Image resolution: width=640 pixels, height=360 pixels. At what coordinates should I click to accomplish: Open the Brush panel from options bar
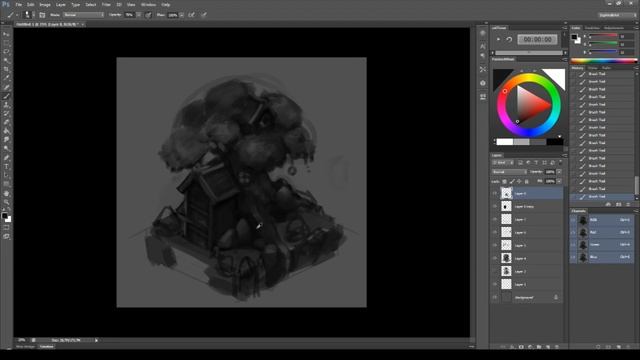[x=42, y=15]
